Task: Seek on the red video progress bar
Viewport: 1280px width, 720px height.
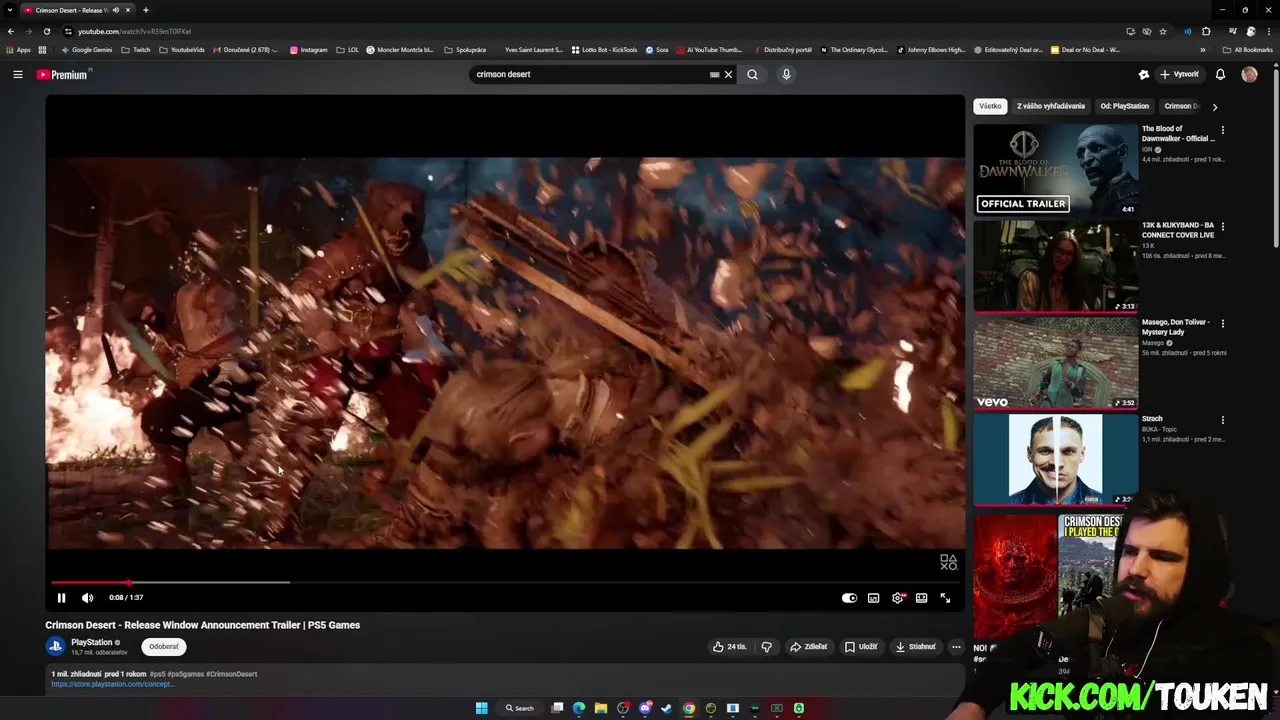Action: click(x=505, y=582)
